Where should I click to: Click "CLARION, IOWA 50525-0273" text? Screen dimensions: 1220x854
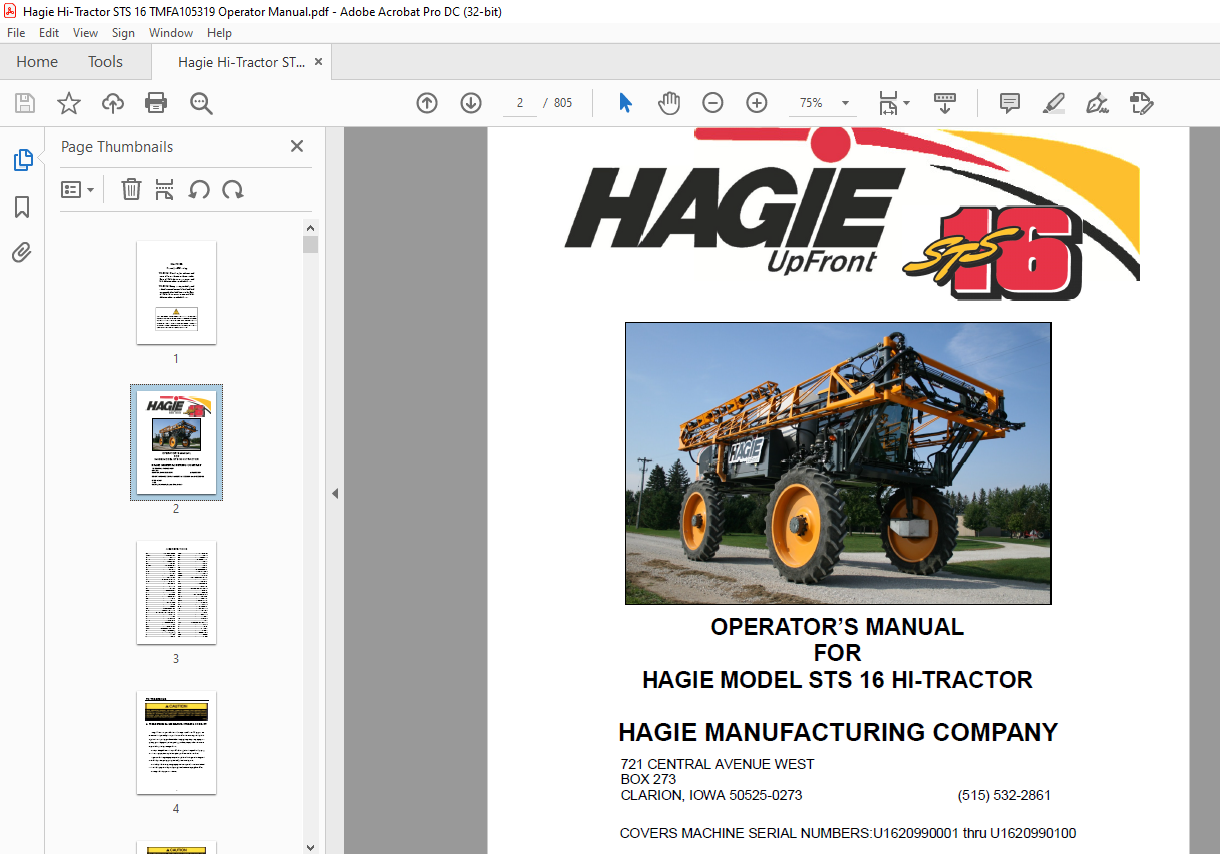tap(711, 796)
